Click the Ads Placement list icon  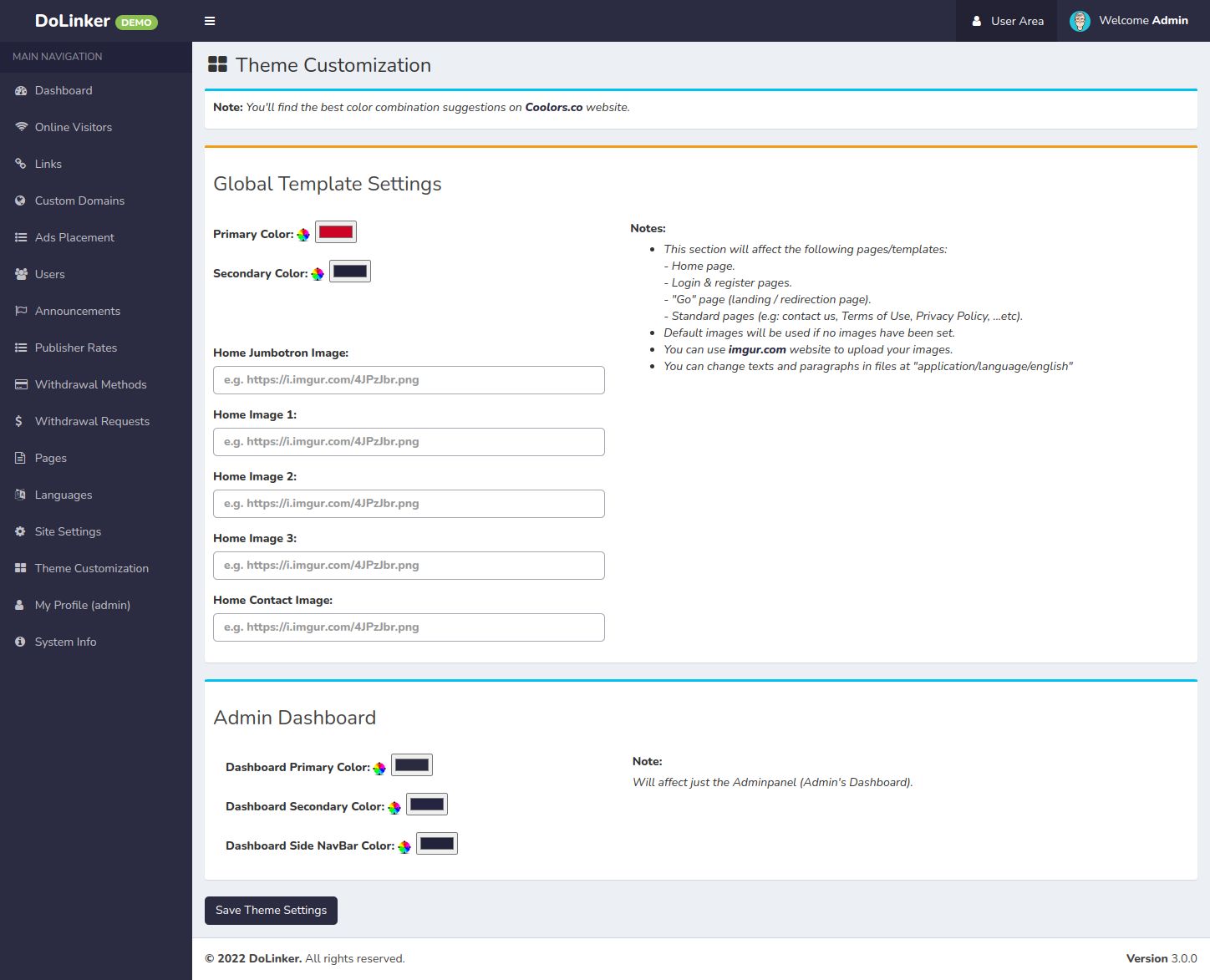pos(21,237)
